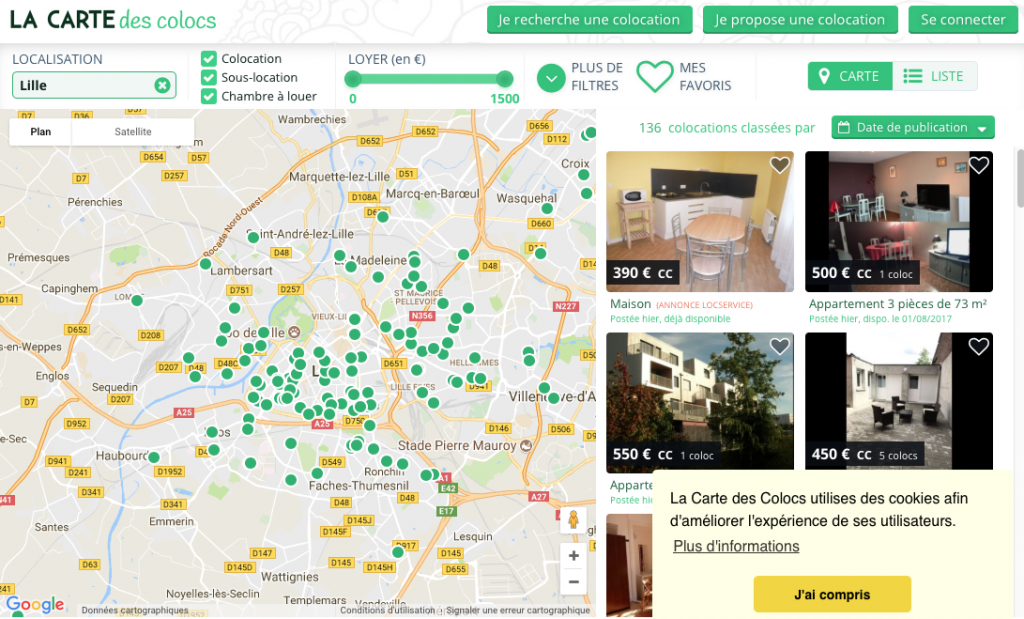Disable Chambre à louer filter
The height and width of the screenshot is (619, 1024).
[x=209, y=97]
